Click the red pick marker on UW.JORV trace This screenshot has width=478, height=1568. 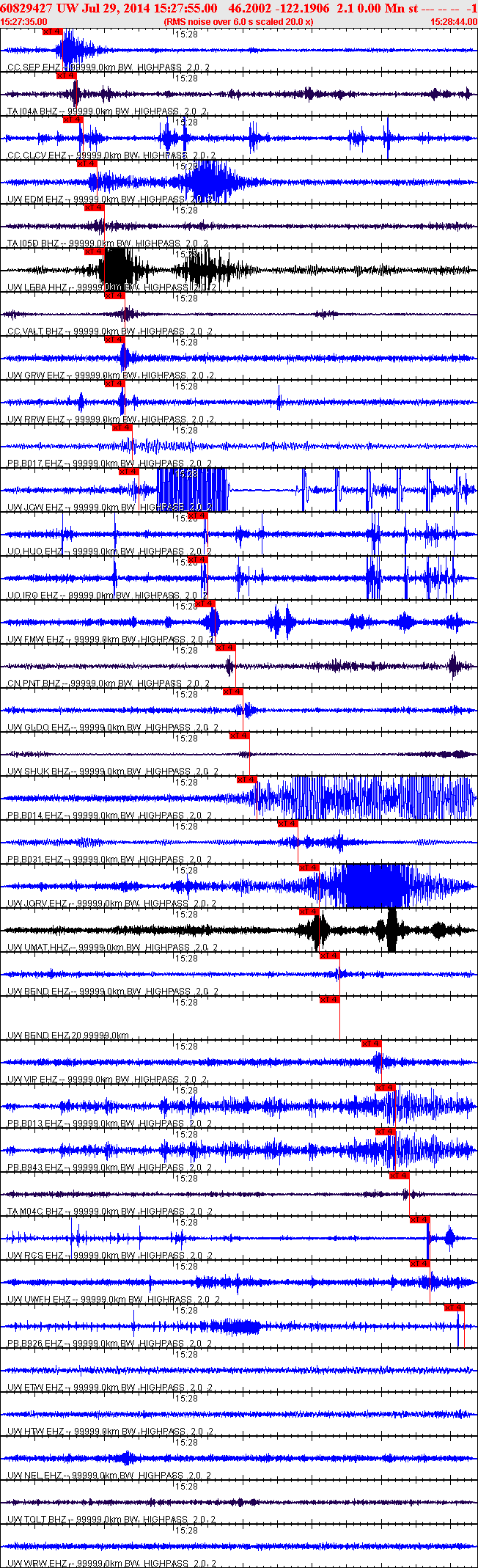click(x=309, y=868)
